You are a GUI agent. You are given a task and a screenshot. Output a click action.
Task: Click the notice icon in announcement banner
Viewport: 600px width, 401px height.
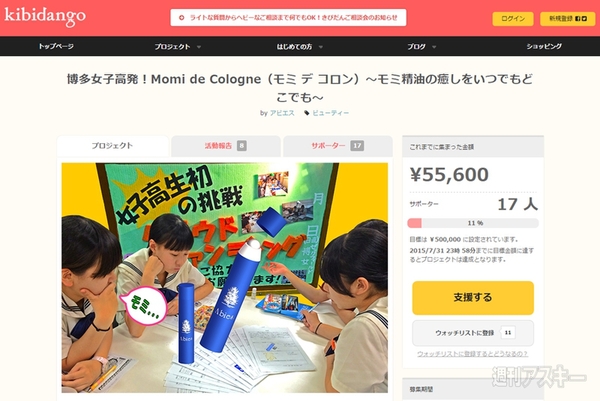pos(182,18)
